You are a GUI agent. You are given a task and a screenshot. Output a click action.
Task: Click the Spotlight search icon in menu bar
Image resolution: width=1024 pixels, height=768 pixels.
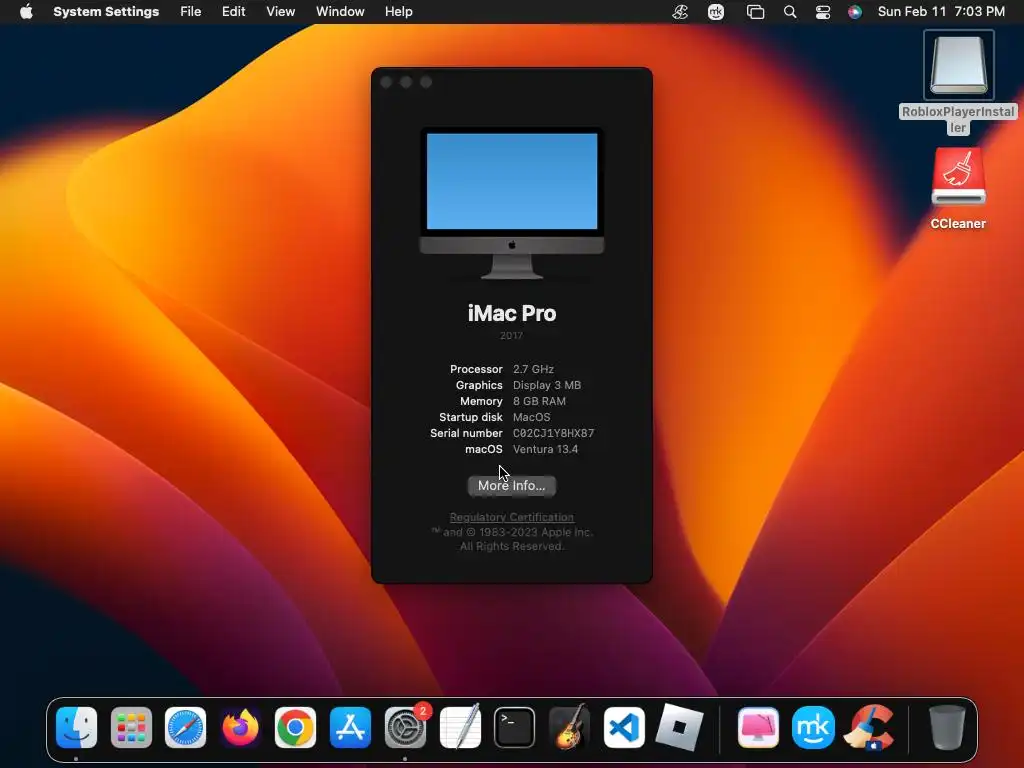(790, 12)
